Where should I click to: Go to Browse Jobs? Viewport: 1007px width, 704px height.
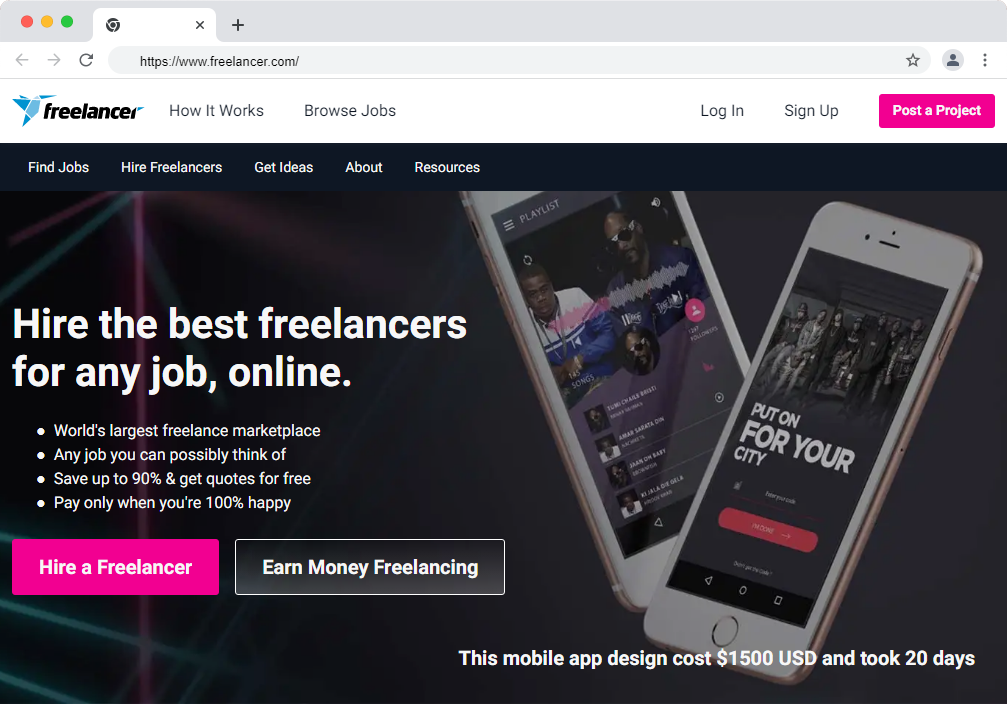[350, 110]
